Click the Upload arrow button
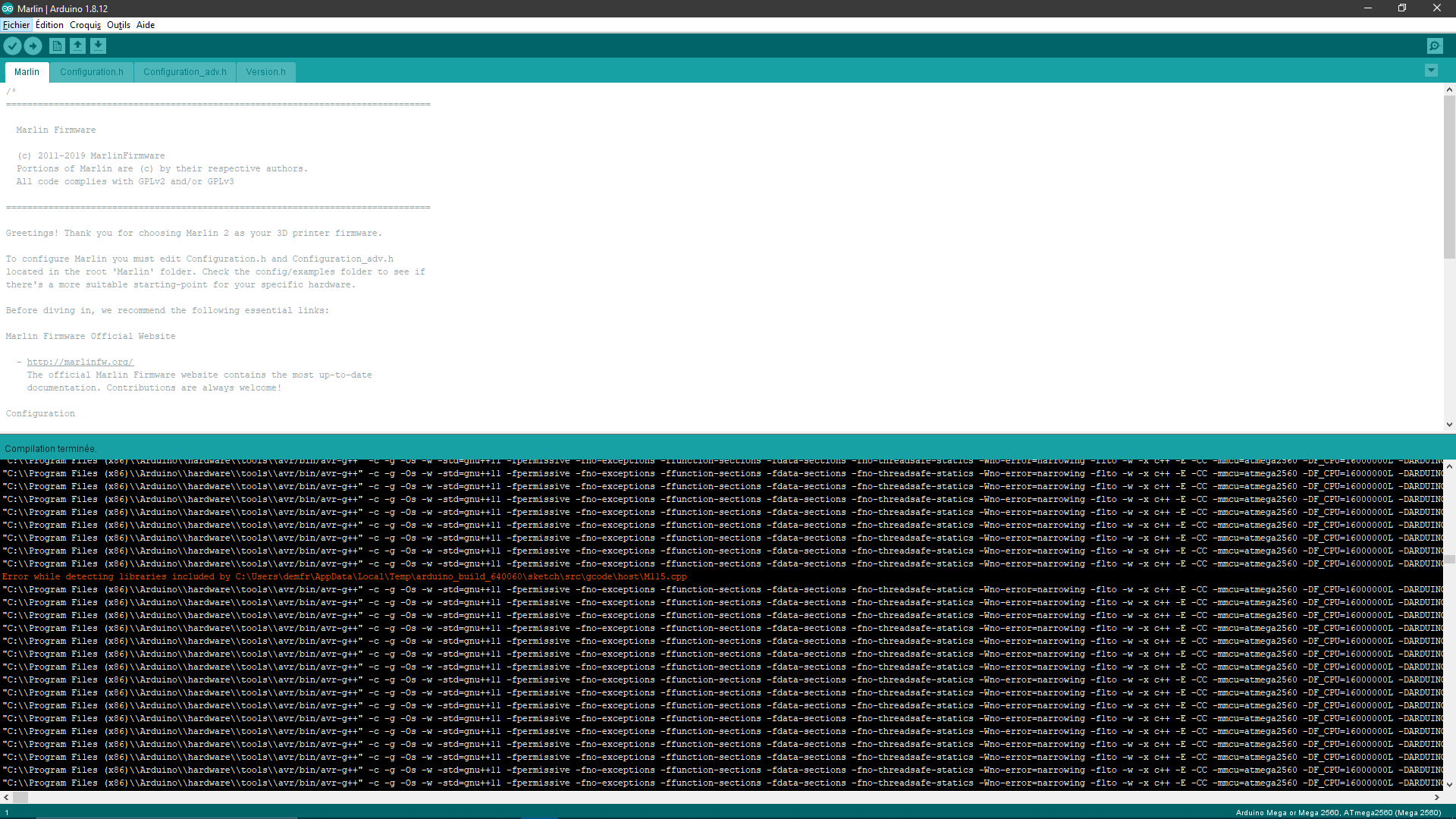The width and height of the screenshot is (1456, 819). tap(33, 46)
